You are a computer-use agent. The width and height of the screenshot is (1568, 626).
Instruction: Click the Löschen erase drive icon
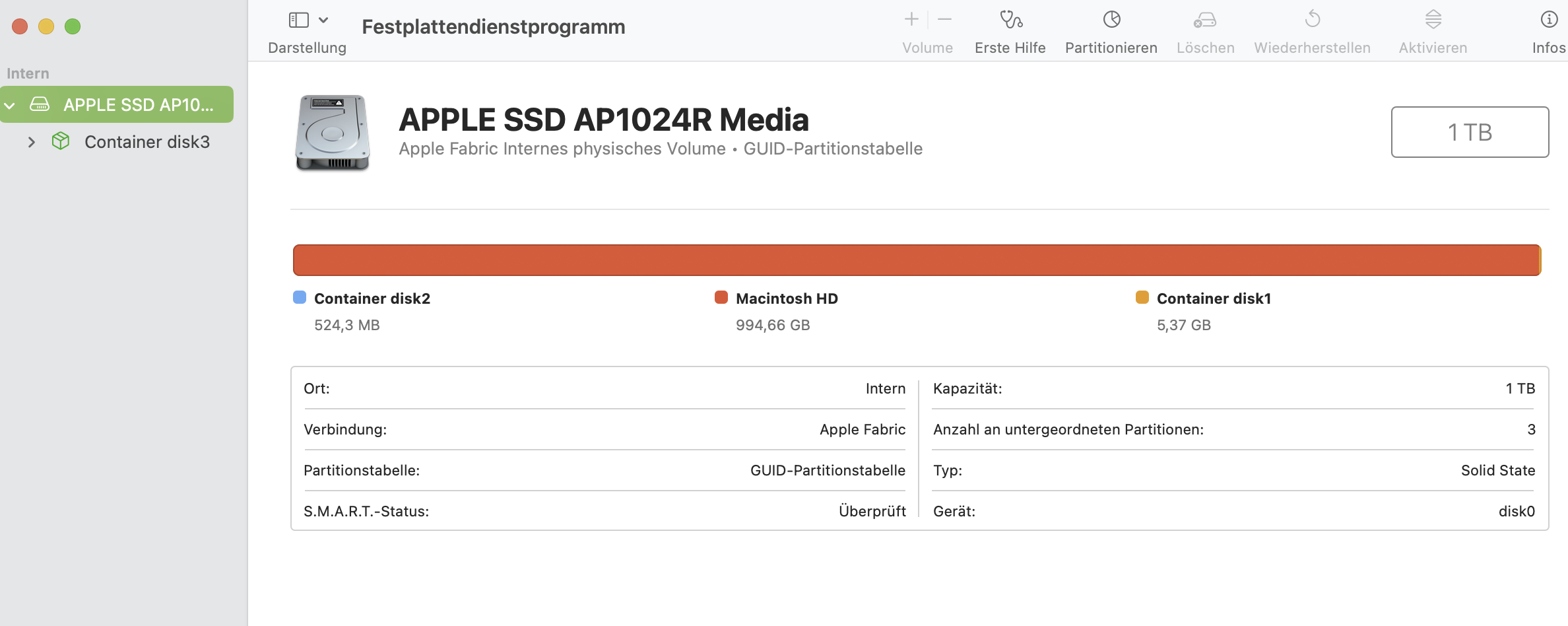click(1205, 20)
